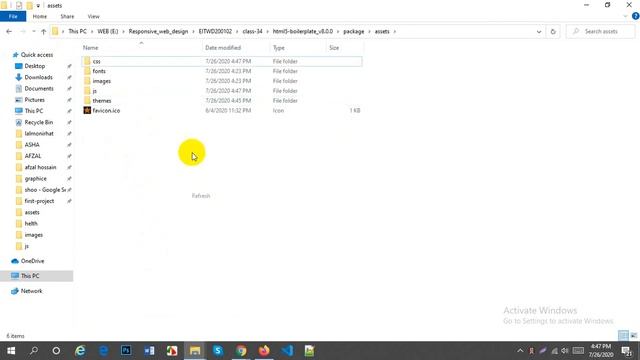Open the taskbar clock and date
Viewport: 640px width, 360px height.
point(601,351)
